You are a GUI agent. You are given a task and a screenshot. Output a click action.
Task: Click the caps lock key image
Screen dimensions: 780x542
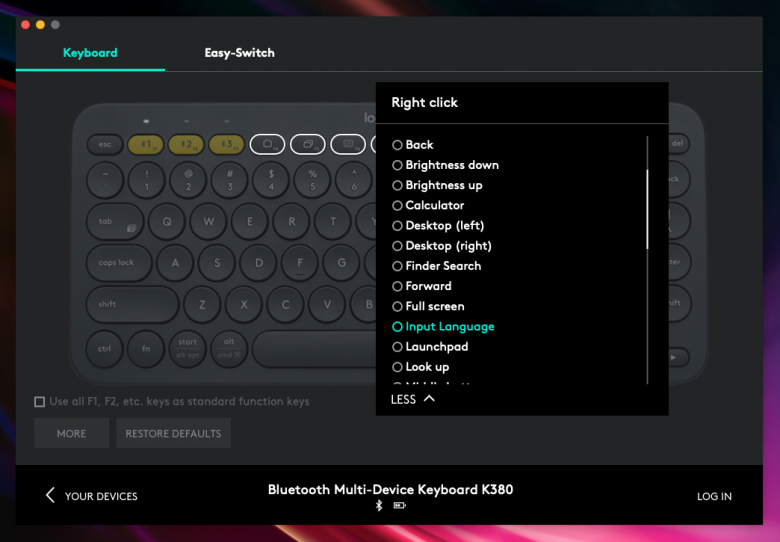[119, 263]
